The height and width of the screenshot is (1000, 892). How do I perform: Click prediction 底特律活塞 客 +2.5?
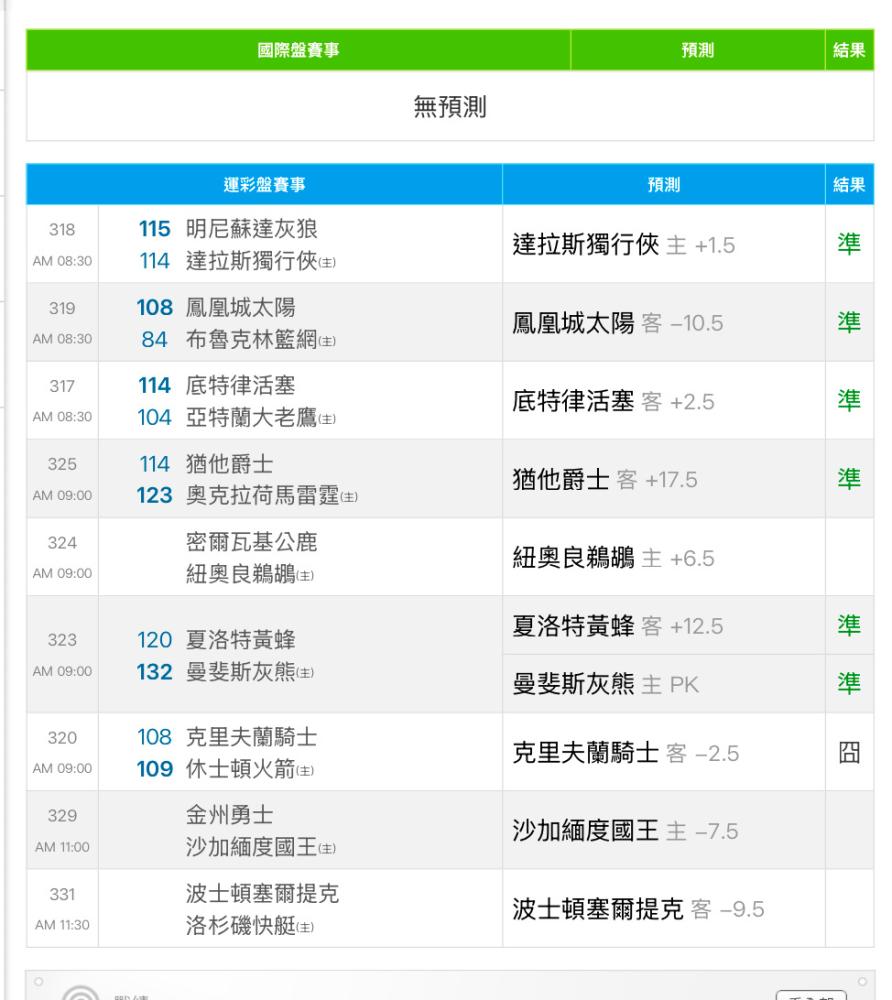coord(613,401)
